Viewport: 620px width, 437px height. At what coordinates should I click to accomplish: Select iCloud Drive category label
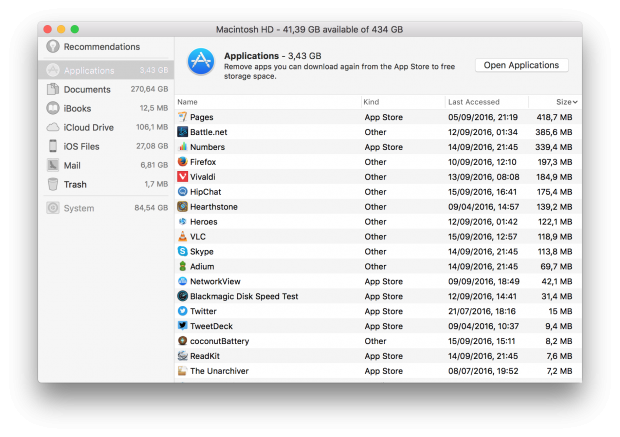(x=89, y=127)
